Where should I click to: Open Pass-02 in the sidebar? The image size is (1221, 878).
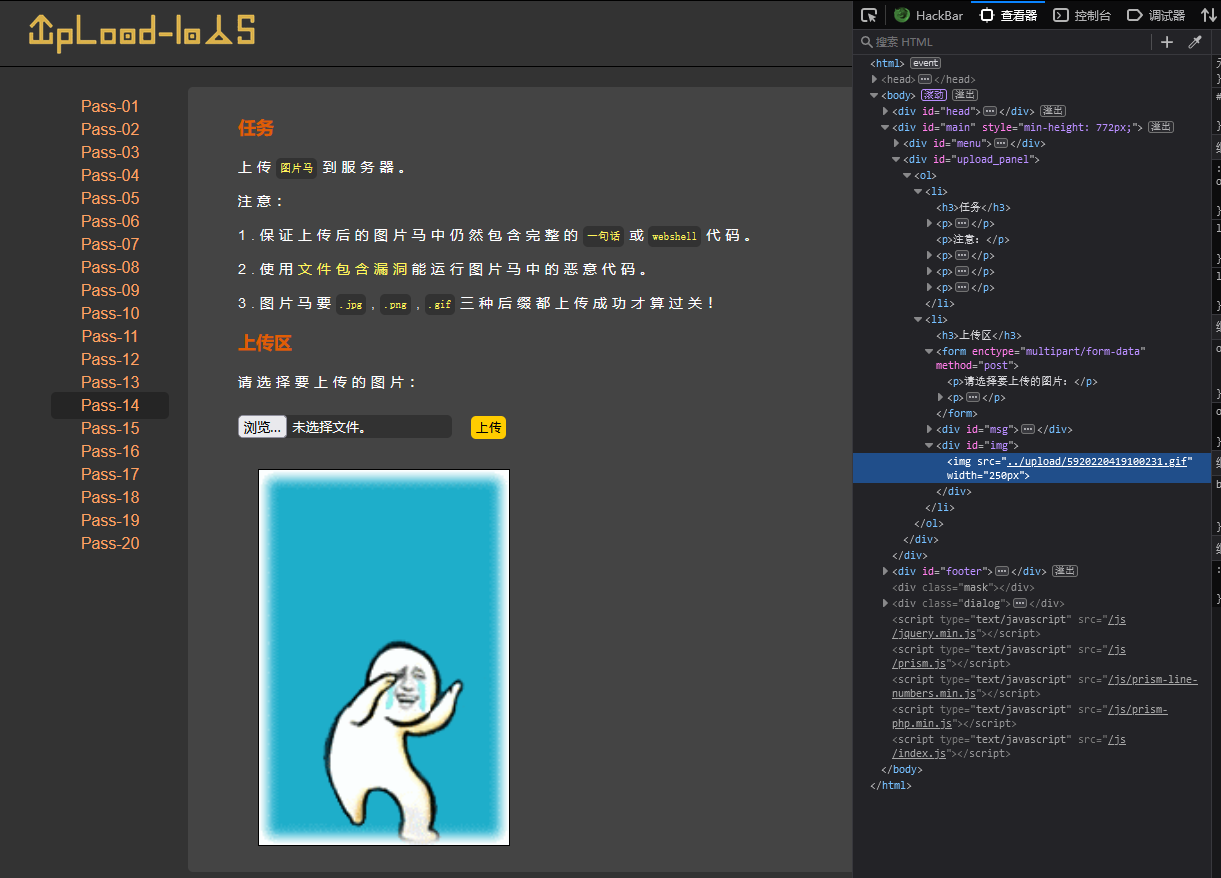point(110,129)
